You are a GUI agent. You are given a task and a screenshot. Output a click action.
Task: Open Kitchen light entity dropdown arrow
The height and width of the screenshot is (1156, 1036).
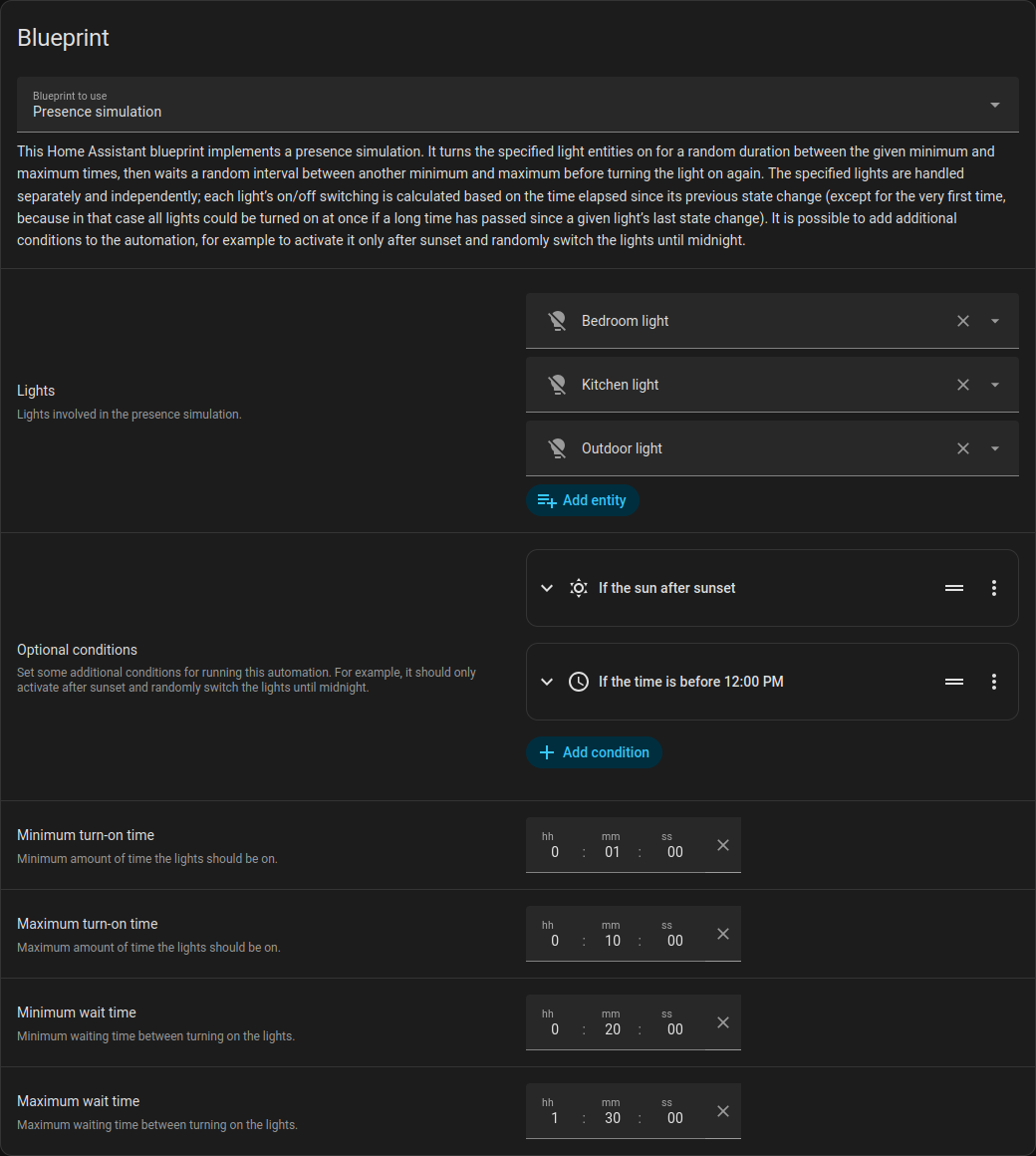coord(995,385)
